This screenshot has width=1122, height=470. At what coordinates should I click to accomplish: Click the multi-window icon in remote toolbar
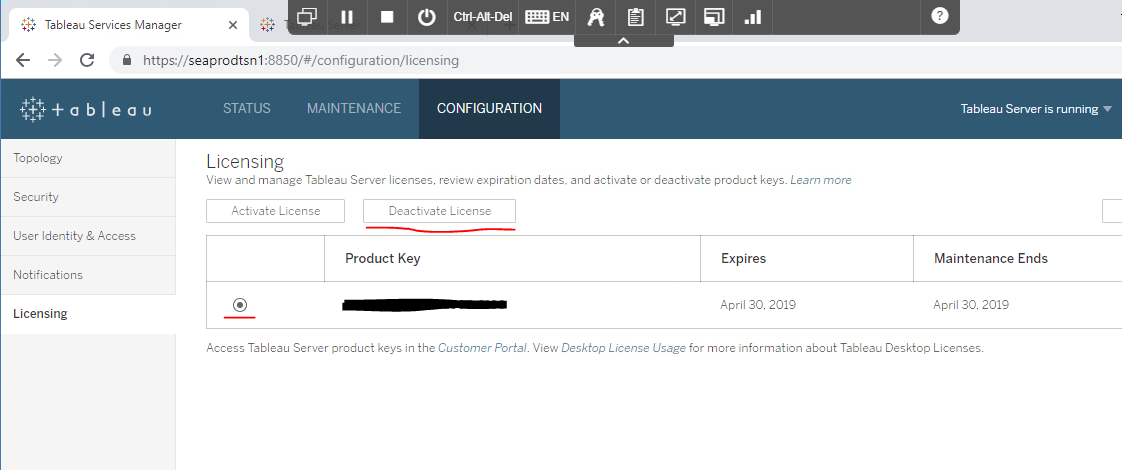[307, 16]
